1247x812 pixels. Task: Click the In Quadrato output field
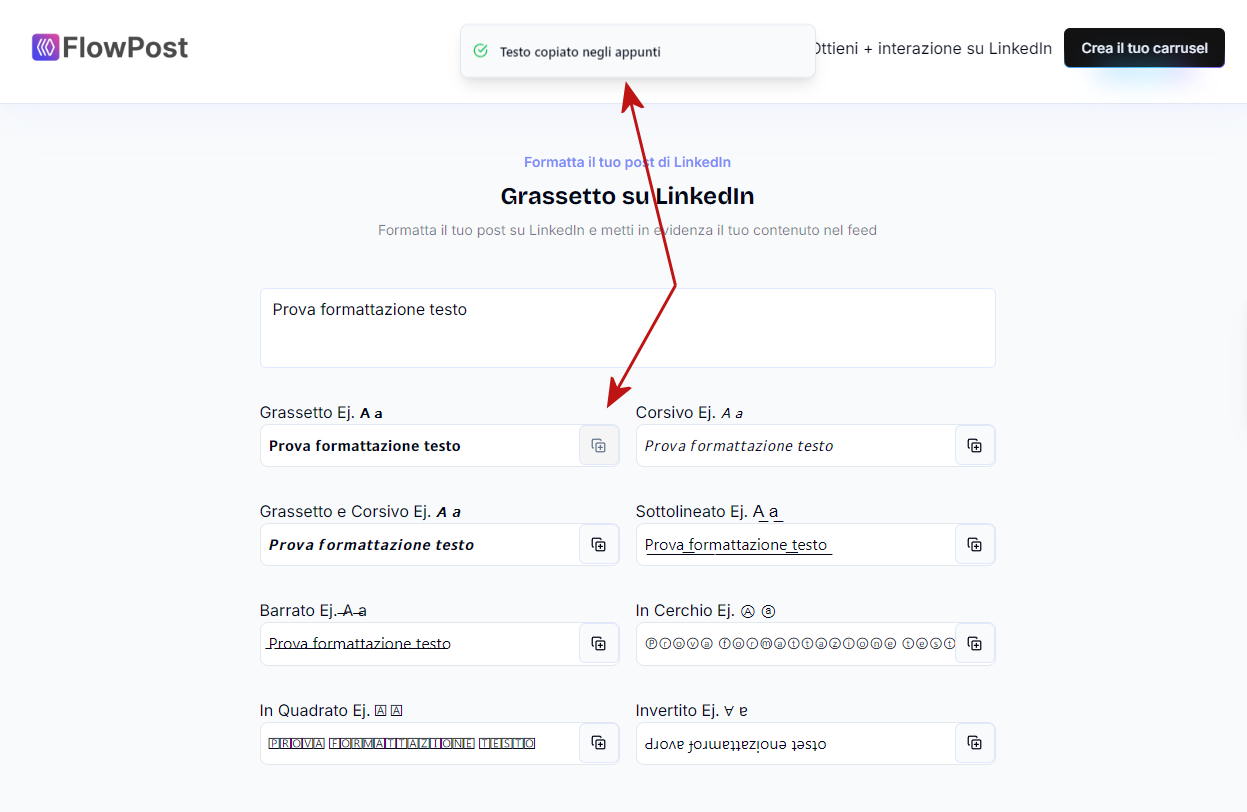click(x=420, y=743)
